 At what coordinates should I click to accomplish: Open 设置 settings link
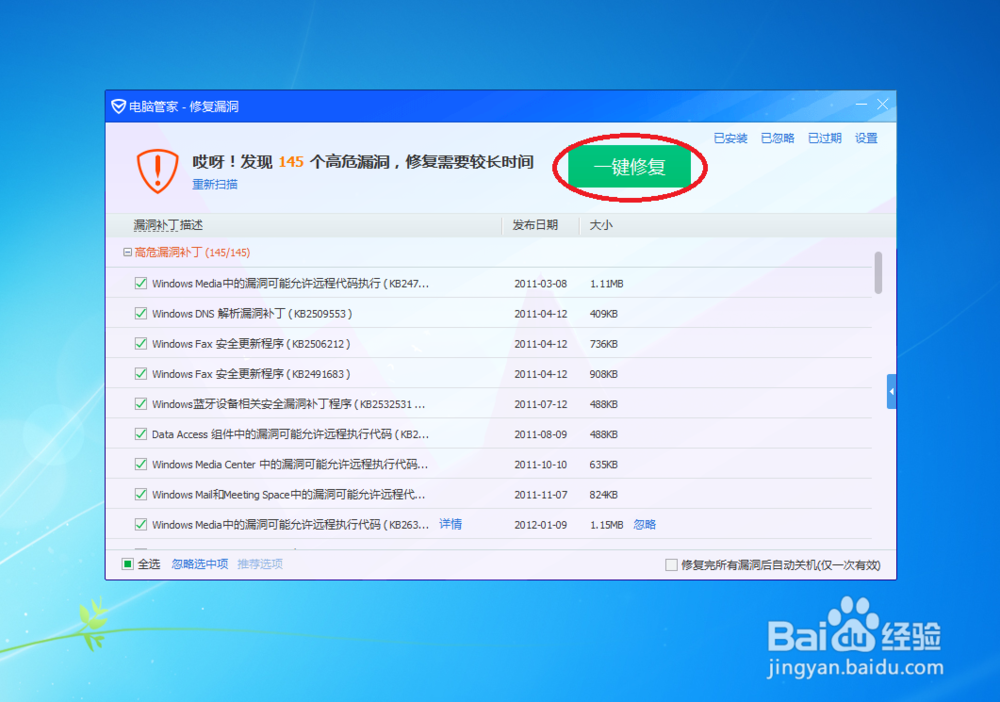tap(866, 138)
